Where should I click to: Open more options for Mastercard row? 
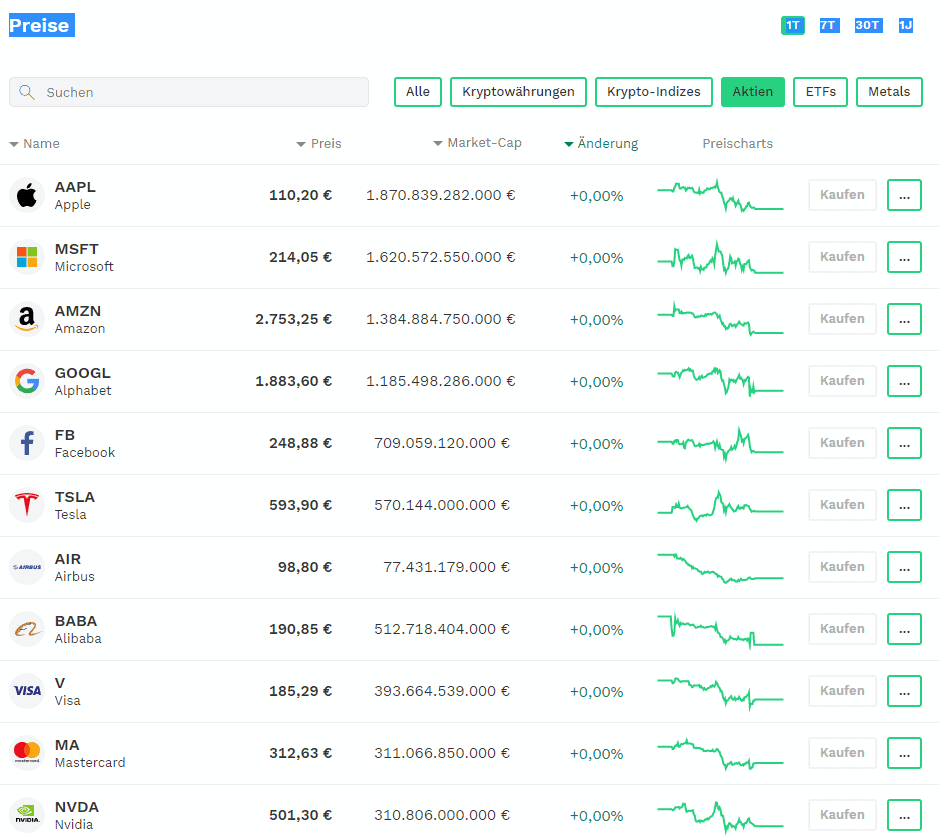pyautogui.click(x=904, y=753)
